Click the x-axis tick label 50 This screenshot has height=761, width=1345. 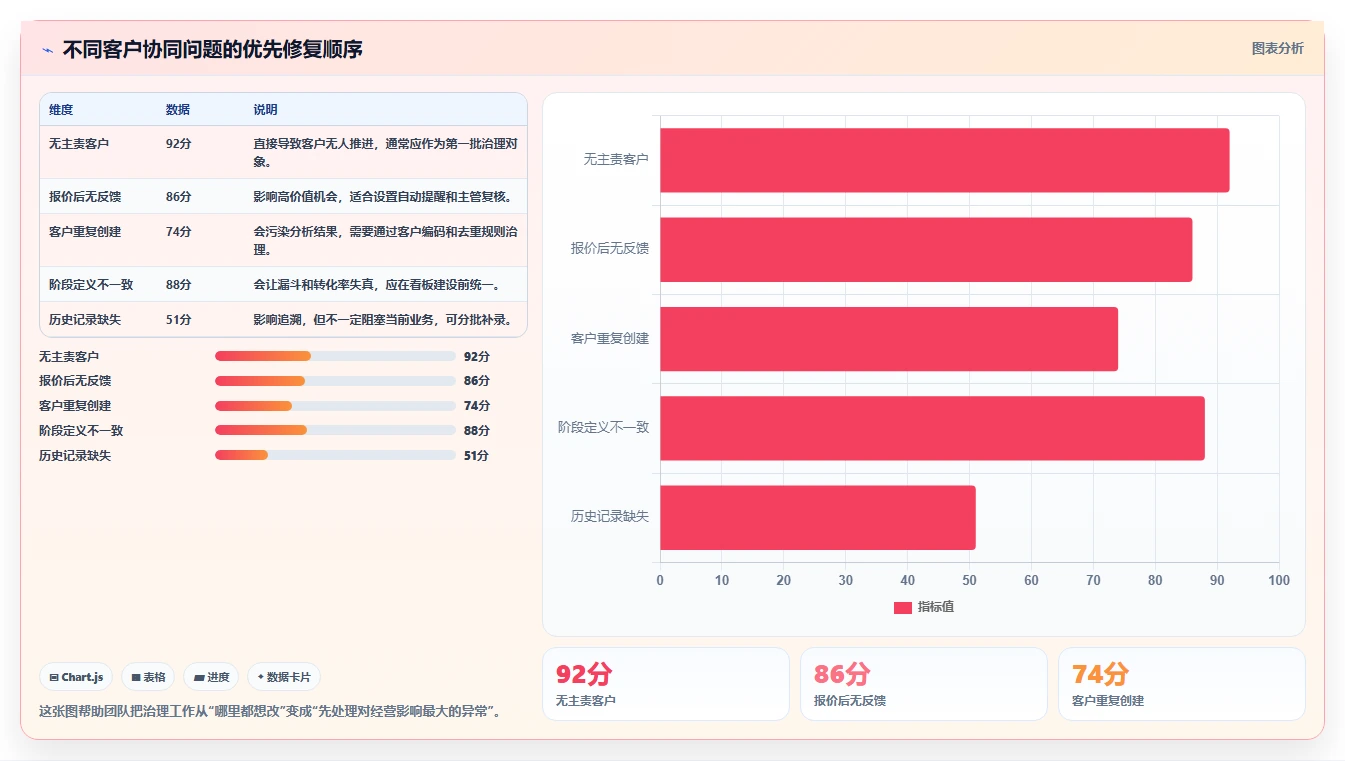pyautogui.click(x=969, y=581)
